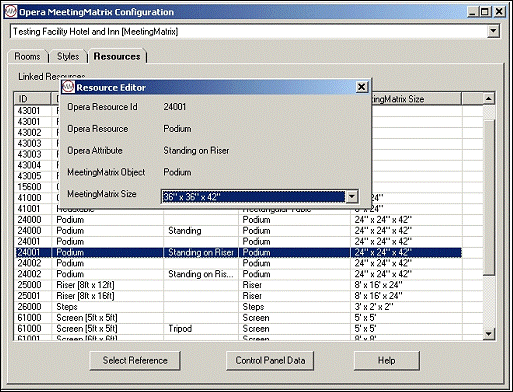Open the MeetingMatrix Size dropdown
This screenshot has width=513, height=392.
click(x=352, y=197)
